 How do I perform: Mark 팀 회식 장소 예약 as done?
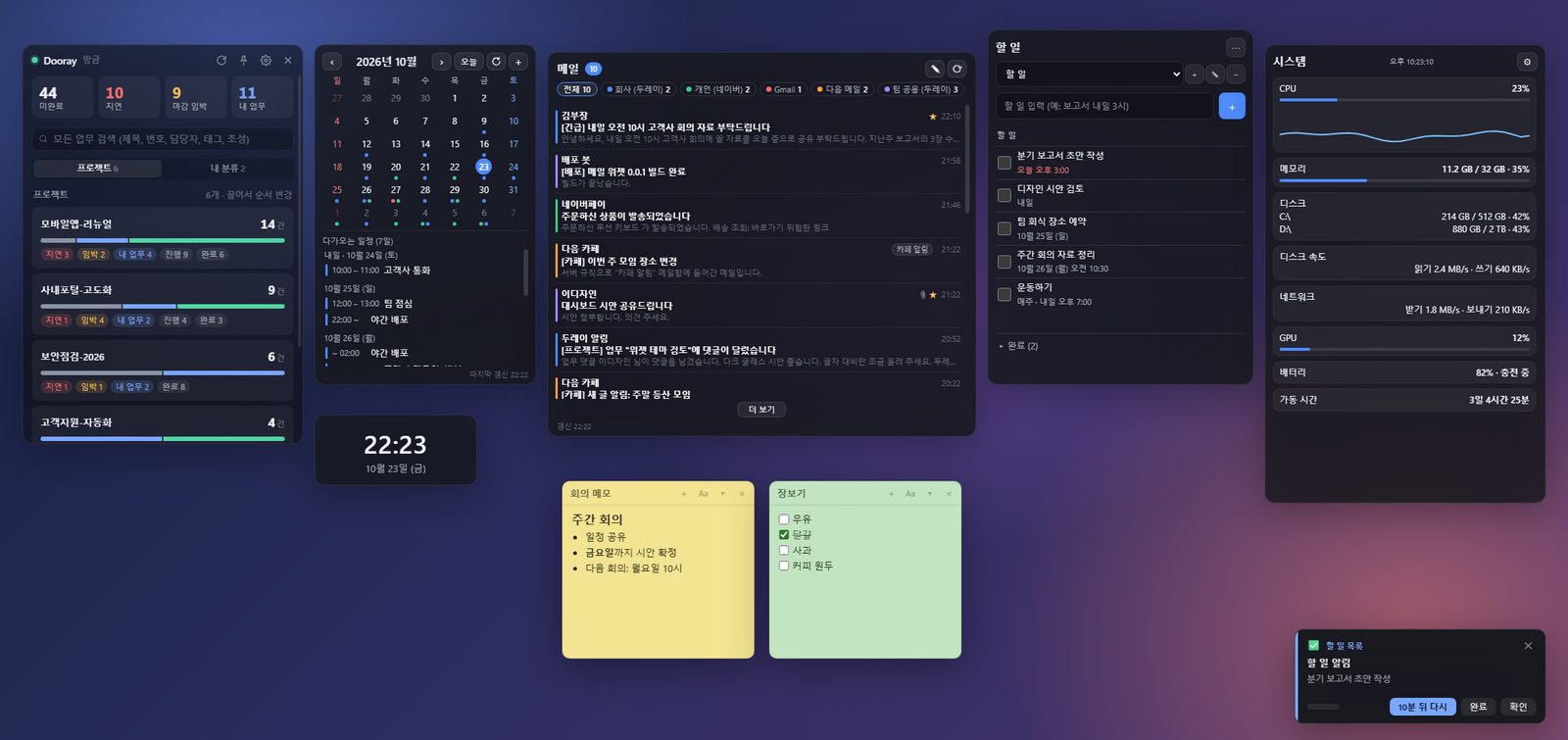pos(1004,228)
